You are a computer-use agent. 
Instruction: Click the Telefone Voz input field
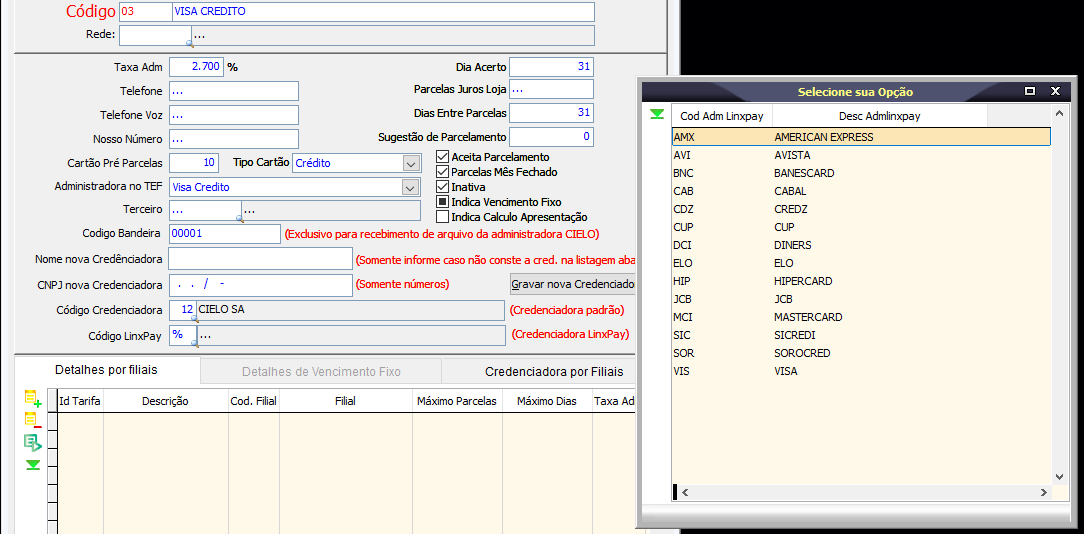[x=234, y=115]
